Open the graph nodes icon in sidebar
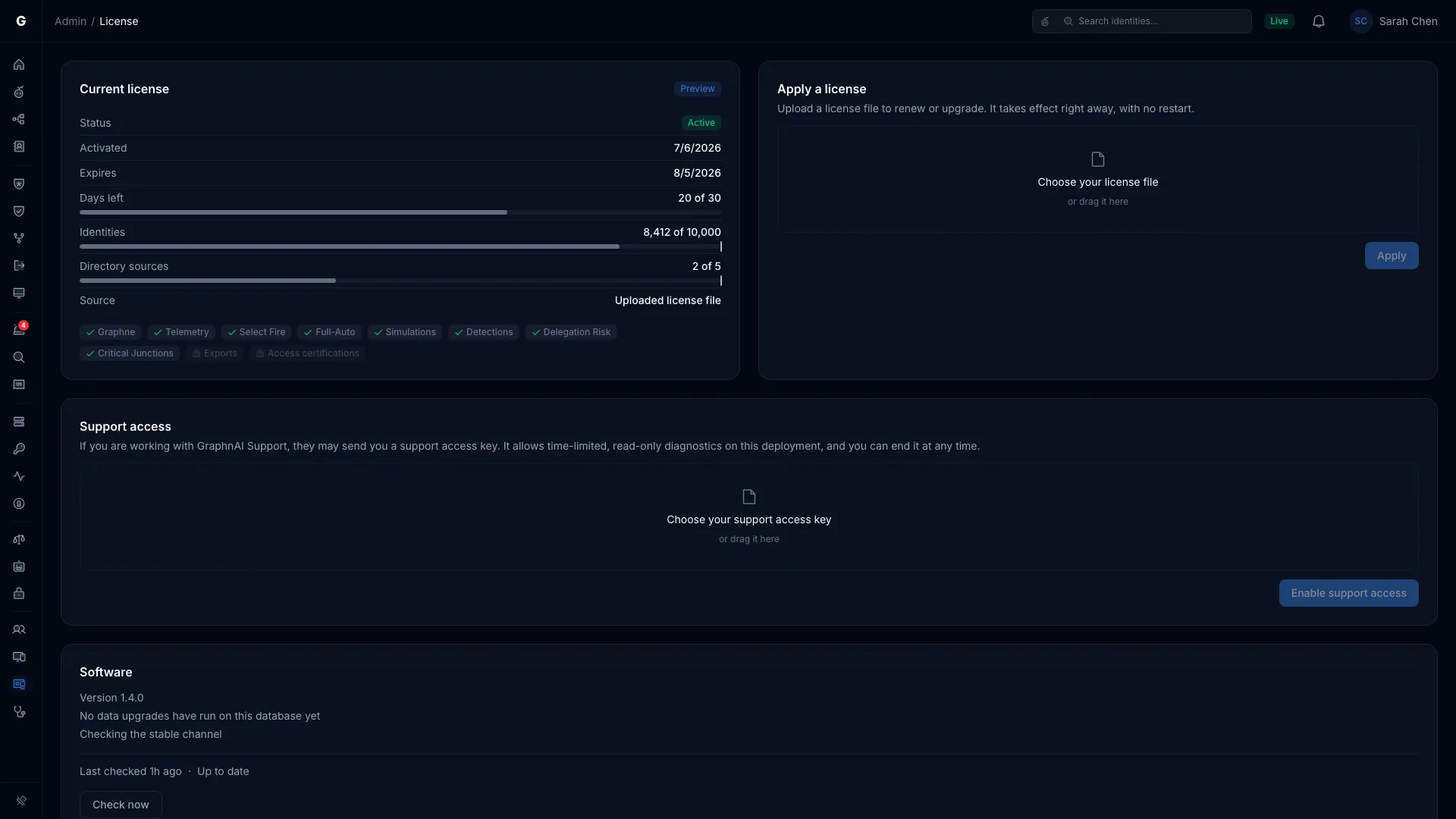 pos(19,119)
